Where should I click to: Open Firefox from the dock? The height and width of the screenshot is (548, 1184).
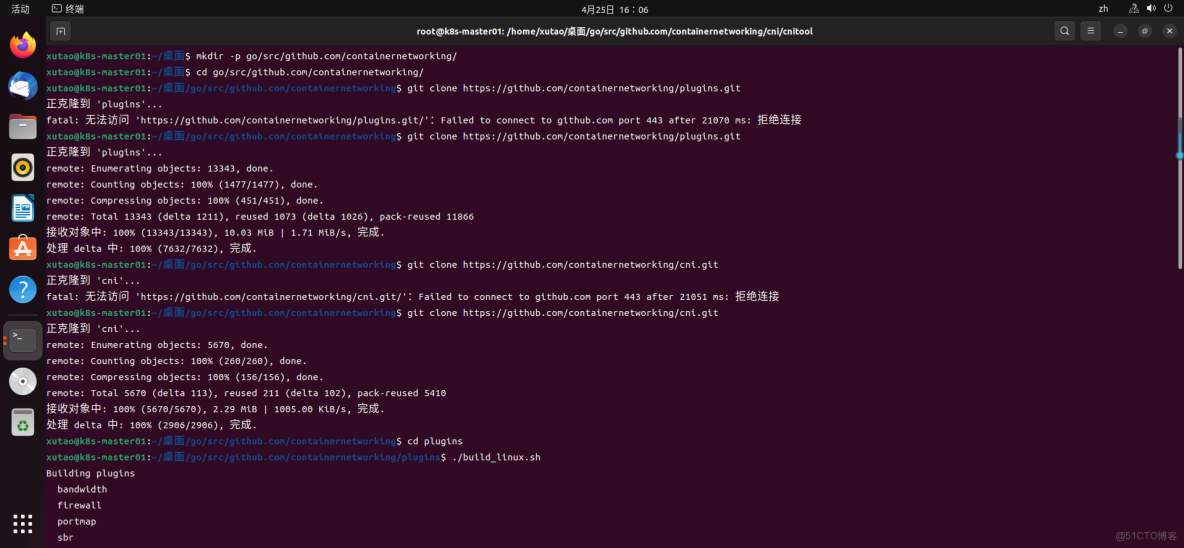click(23, 45)
